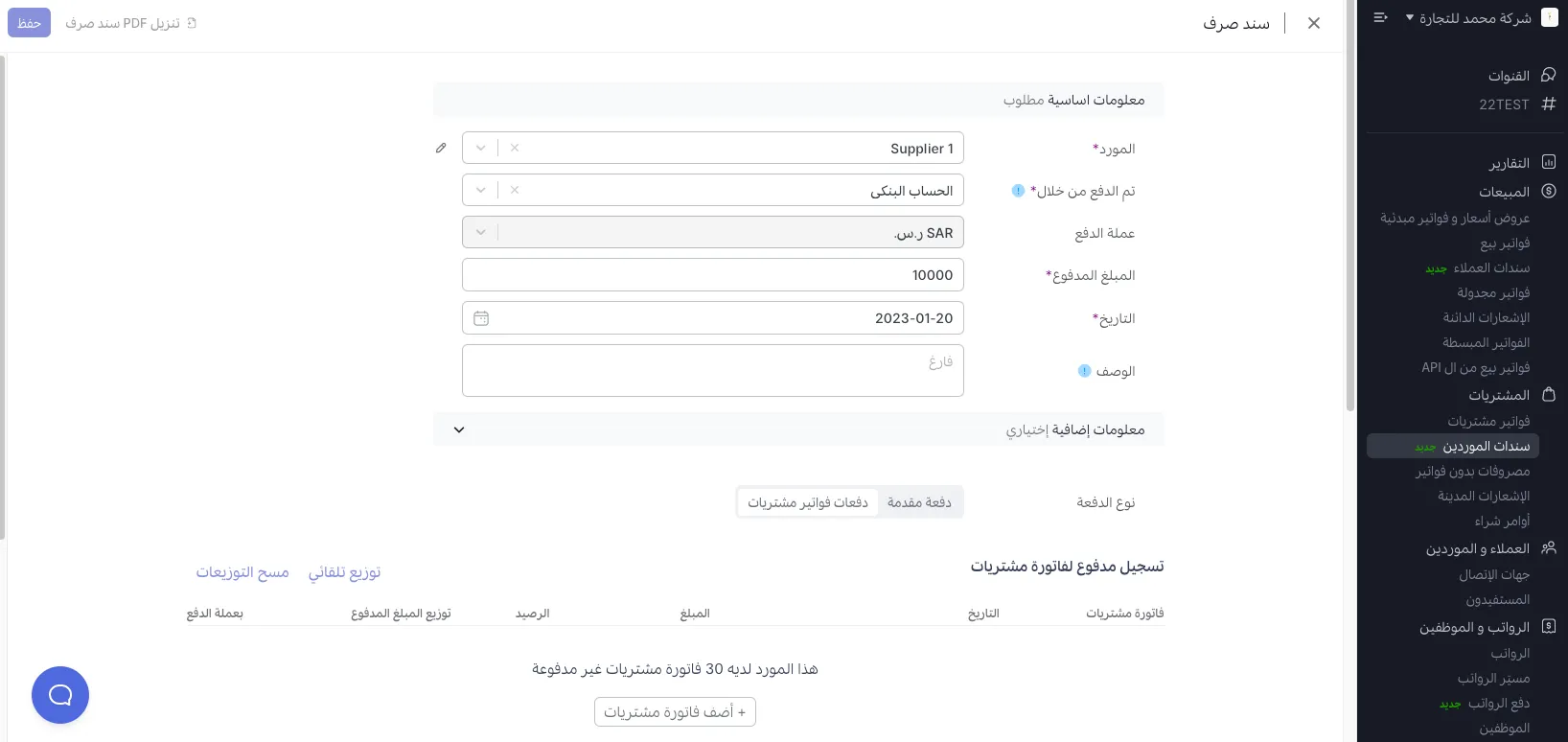Open the support chat bubble
This screenshot has width=1568, height=742.
pyautogui.click(x=59, y=694)
